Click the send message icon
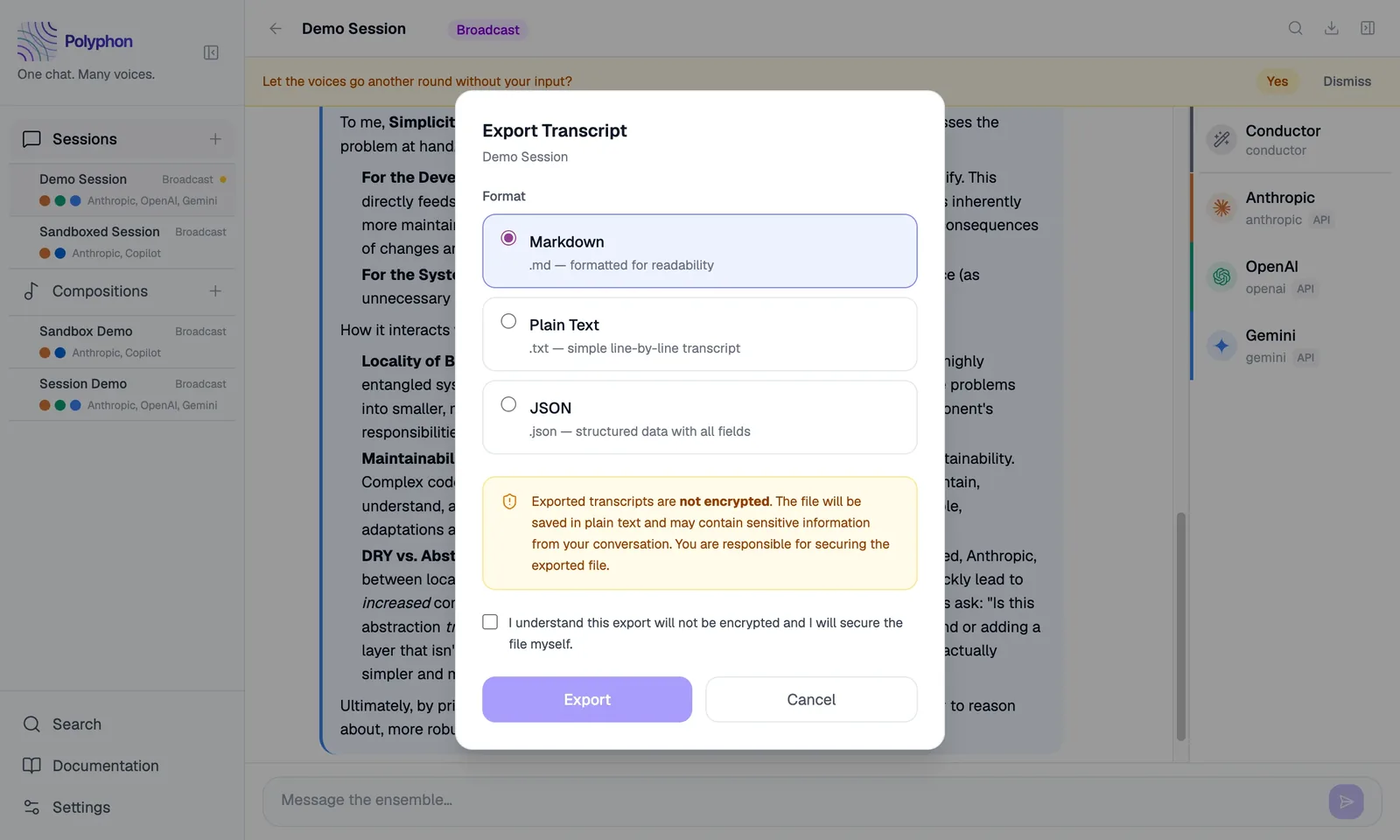This screenshot has width=1400, height=840. [1346, 801]
